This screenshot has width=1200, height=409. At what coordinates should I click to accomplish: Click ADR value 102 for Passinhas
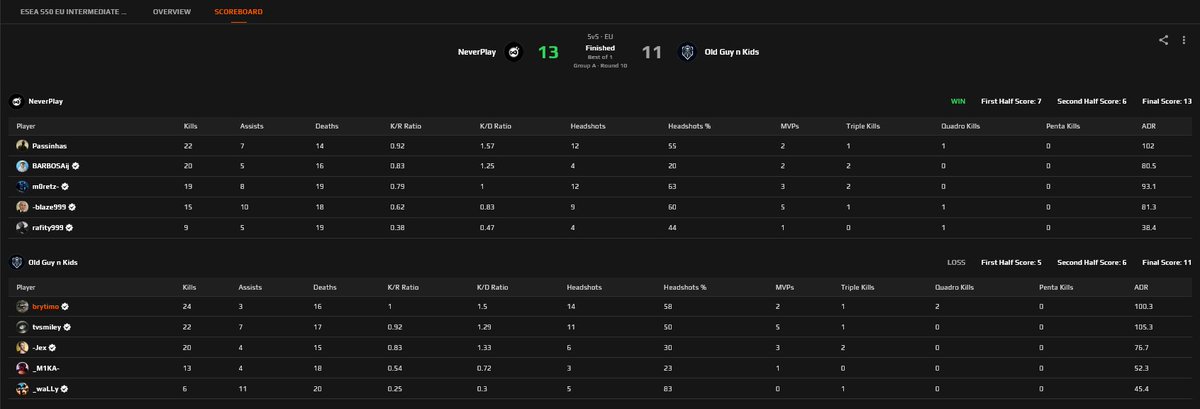pyautogui.click(x=1147, y=145)
